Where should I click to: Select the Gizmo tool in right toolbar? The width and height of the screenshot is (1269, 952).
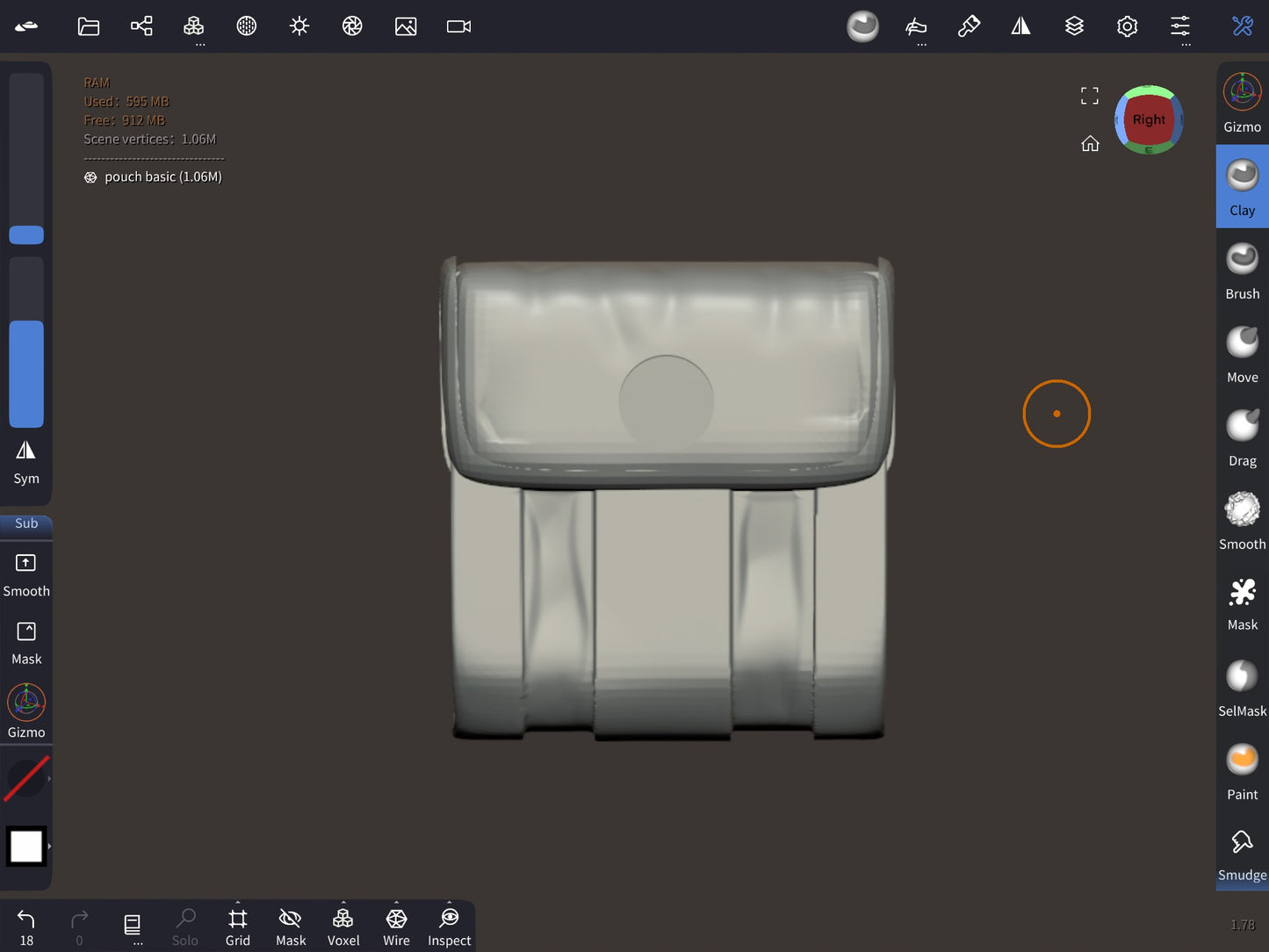click(x=1243, y=104)
